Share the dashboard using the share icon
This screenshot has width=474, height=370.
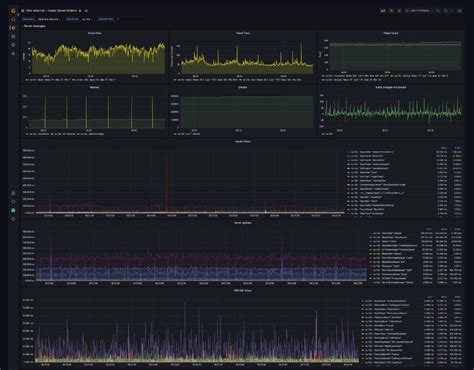(86, 11)
